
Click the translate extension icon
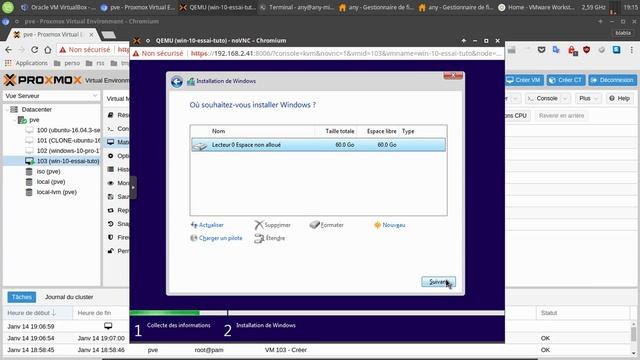(556, 50)
